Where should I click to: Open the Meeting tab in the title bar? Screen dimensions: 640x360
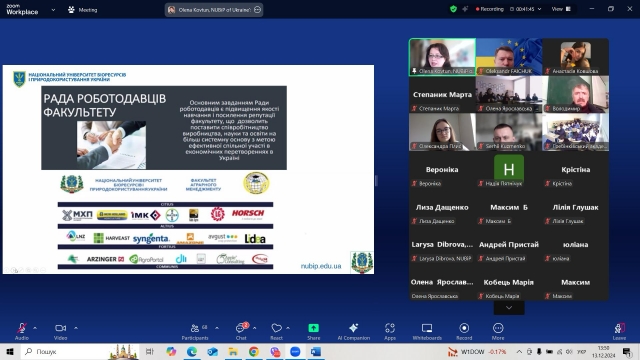click(83, 10)
